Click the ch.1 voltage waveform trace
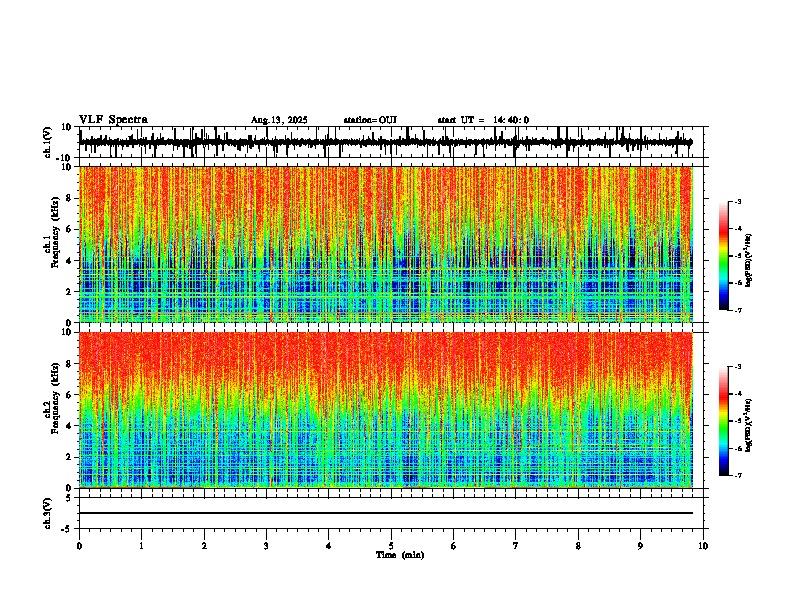Viewport: 792px width, 612px height. pyautogui.click(x=385, y=142)
